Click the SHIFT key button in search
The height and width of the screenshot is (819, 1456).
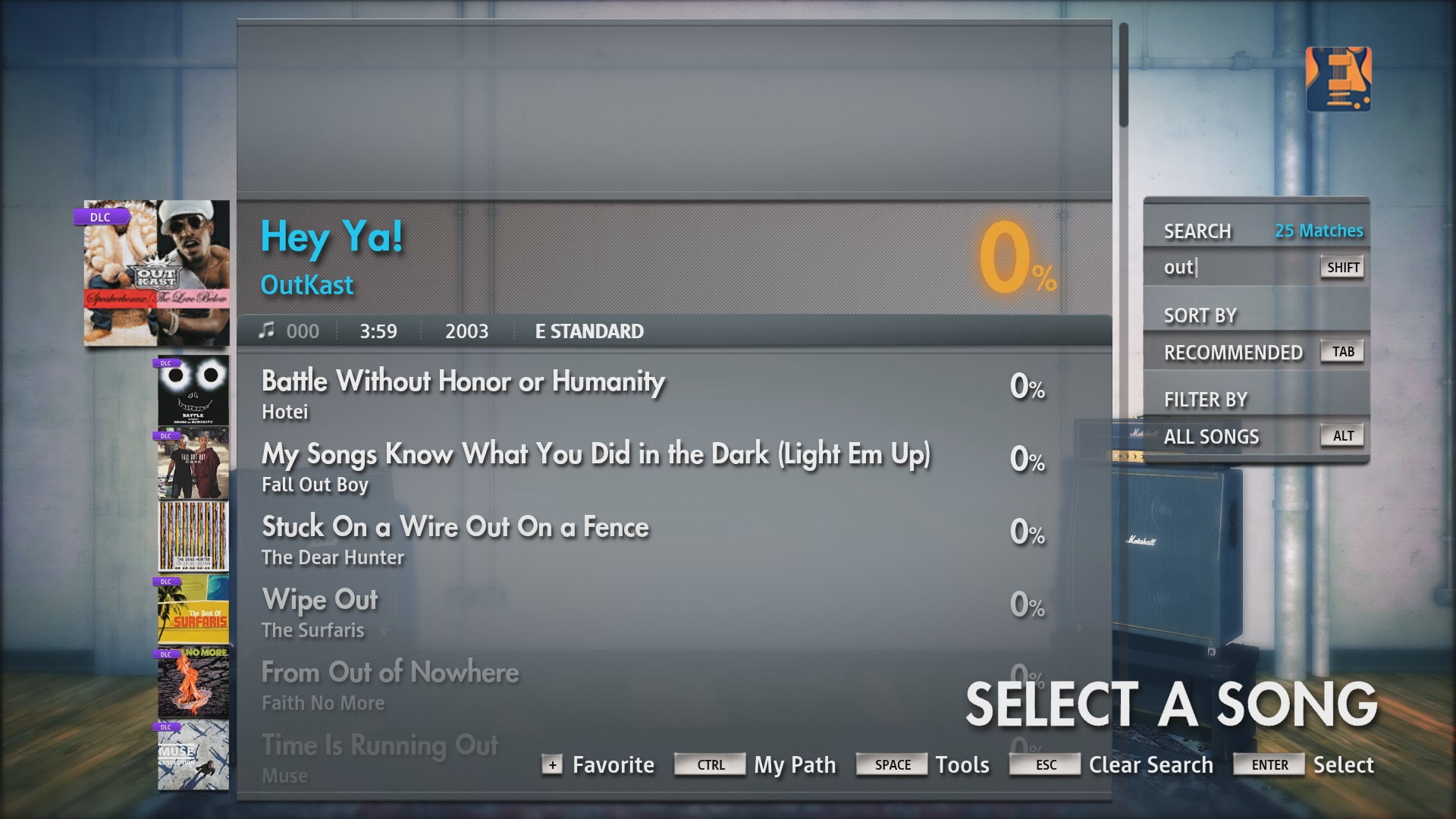pyautogui.click(x=1343, y=268)
